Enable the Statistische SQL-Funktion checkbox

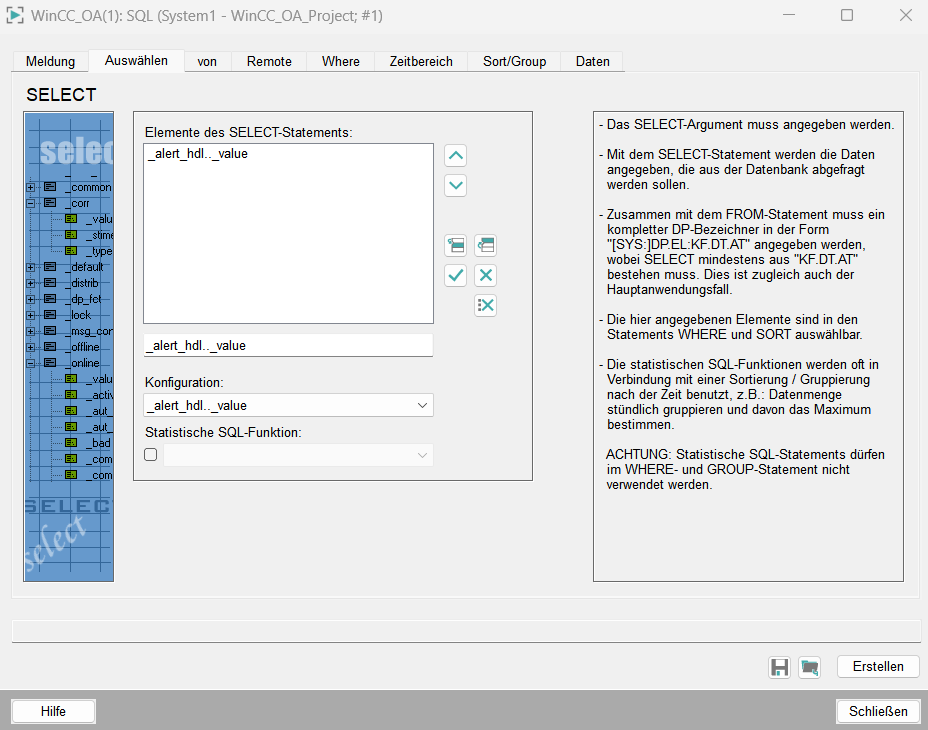tap(151, 455)
